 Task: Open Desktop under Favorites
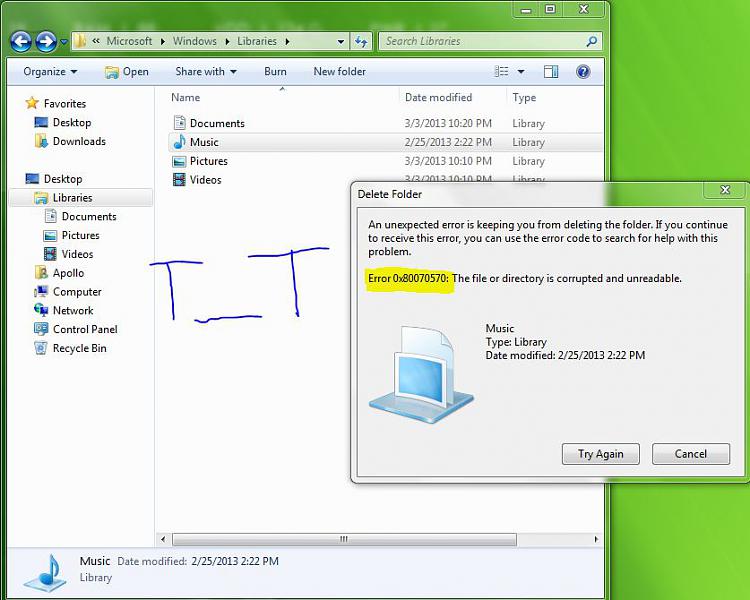click(72, 122)
